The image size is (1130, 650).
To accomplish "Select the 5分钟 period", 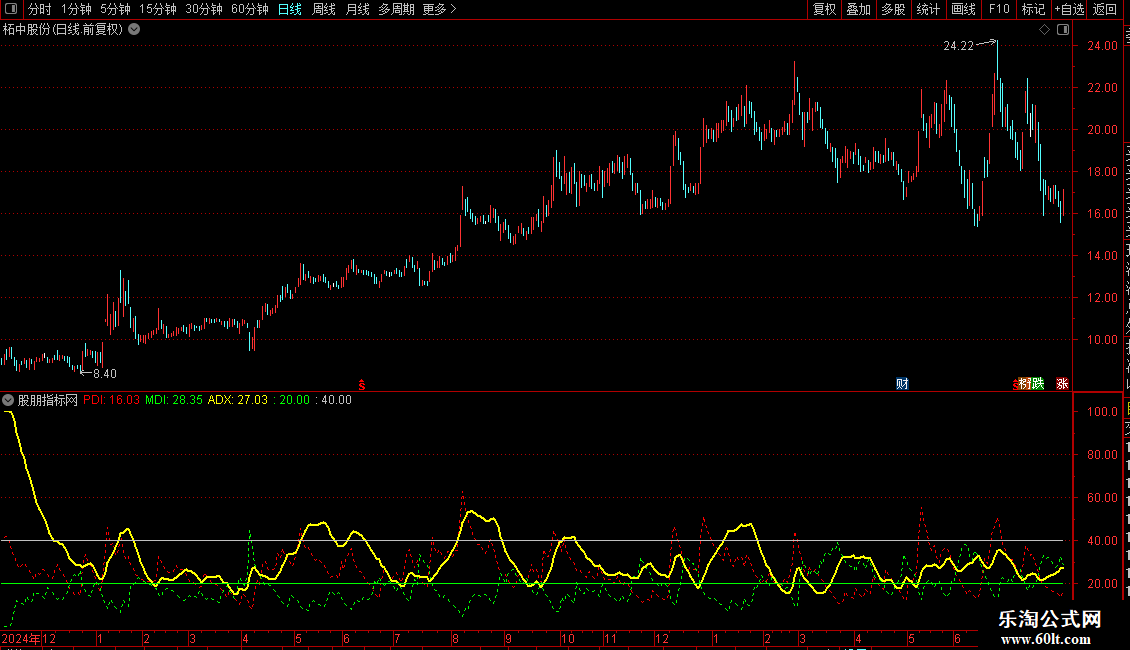I will (115, 9).
